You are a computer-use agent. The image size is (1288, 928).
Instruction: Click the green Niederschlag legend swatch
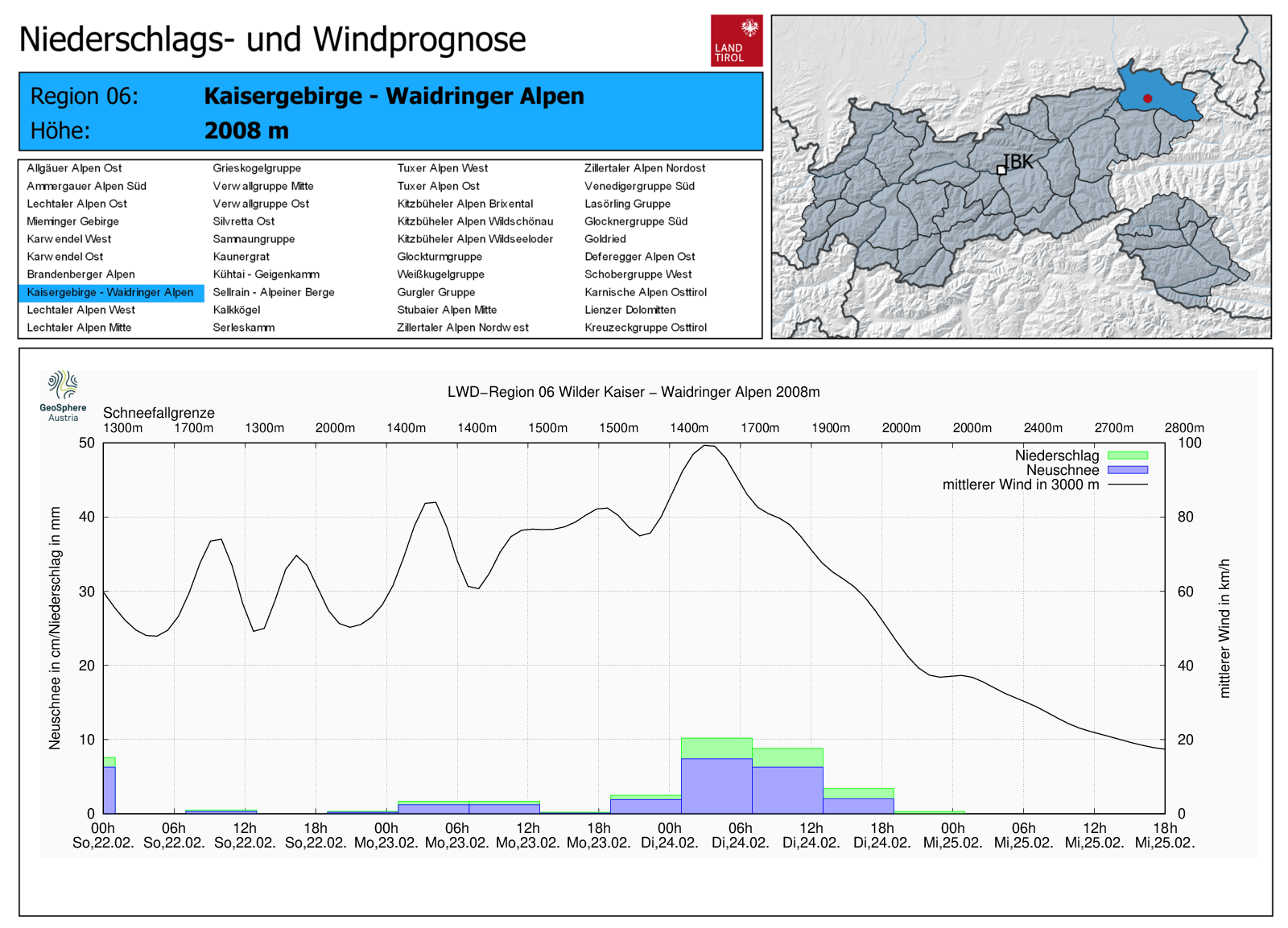point(1127,456)
